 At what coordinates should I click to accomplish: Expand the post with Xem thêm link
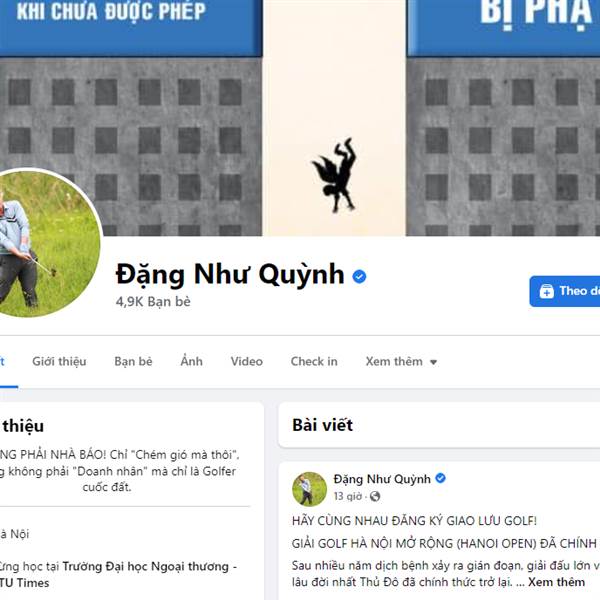[x=556, y=582]
